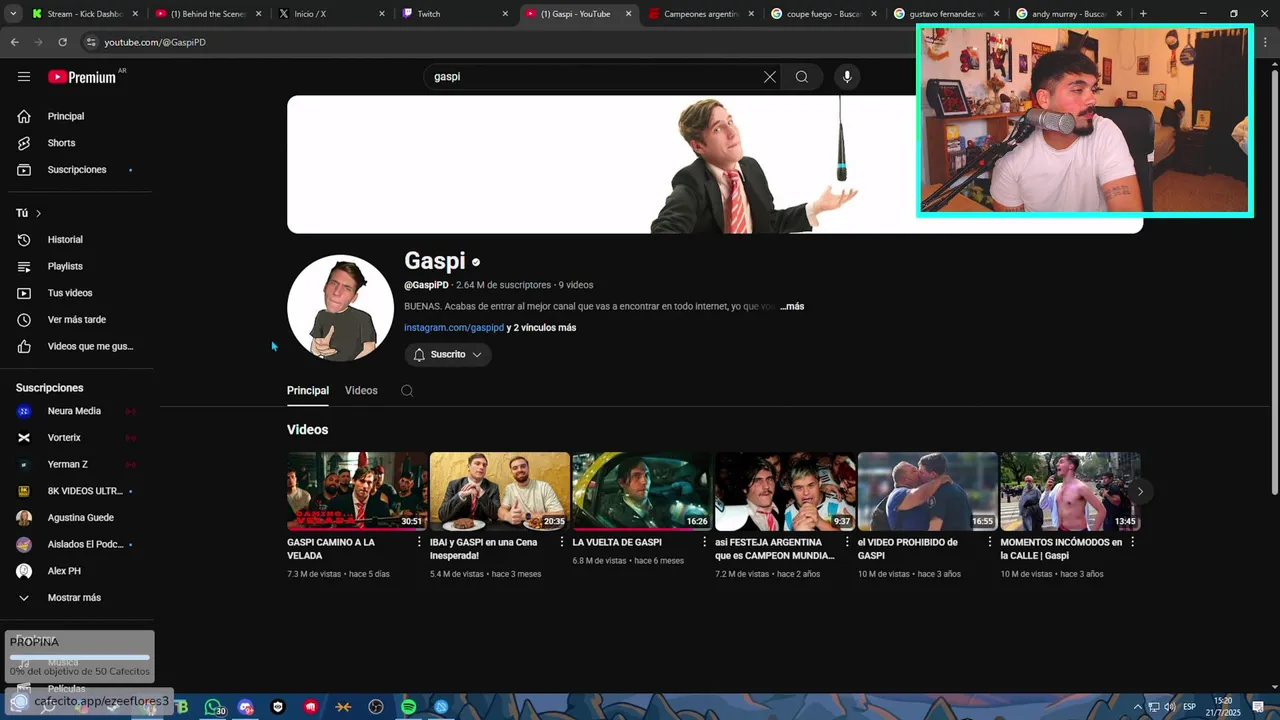Run search with the magnifier button

[802, 77]
